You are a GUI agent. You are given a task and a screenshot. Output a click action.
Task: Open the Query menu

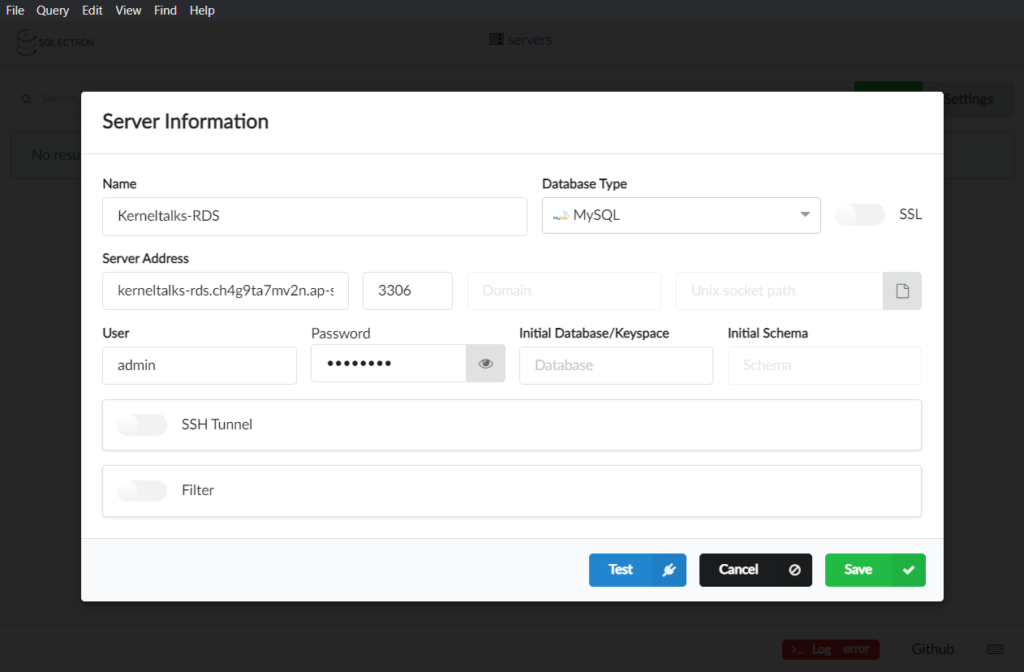tap(52, 10)
